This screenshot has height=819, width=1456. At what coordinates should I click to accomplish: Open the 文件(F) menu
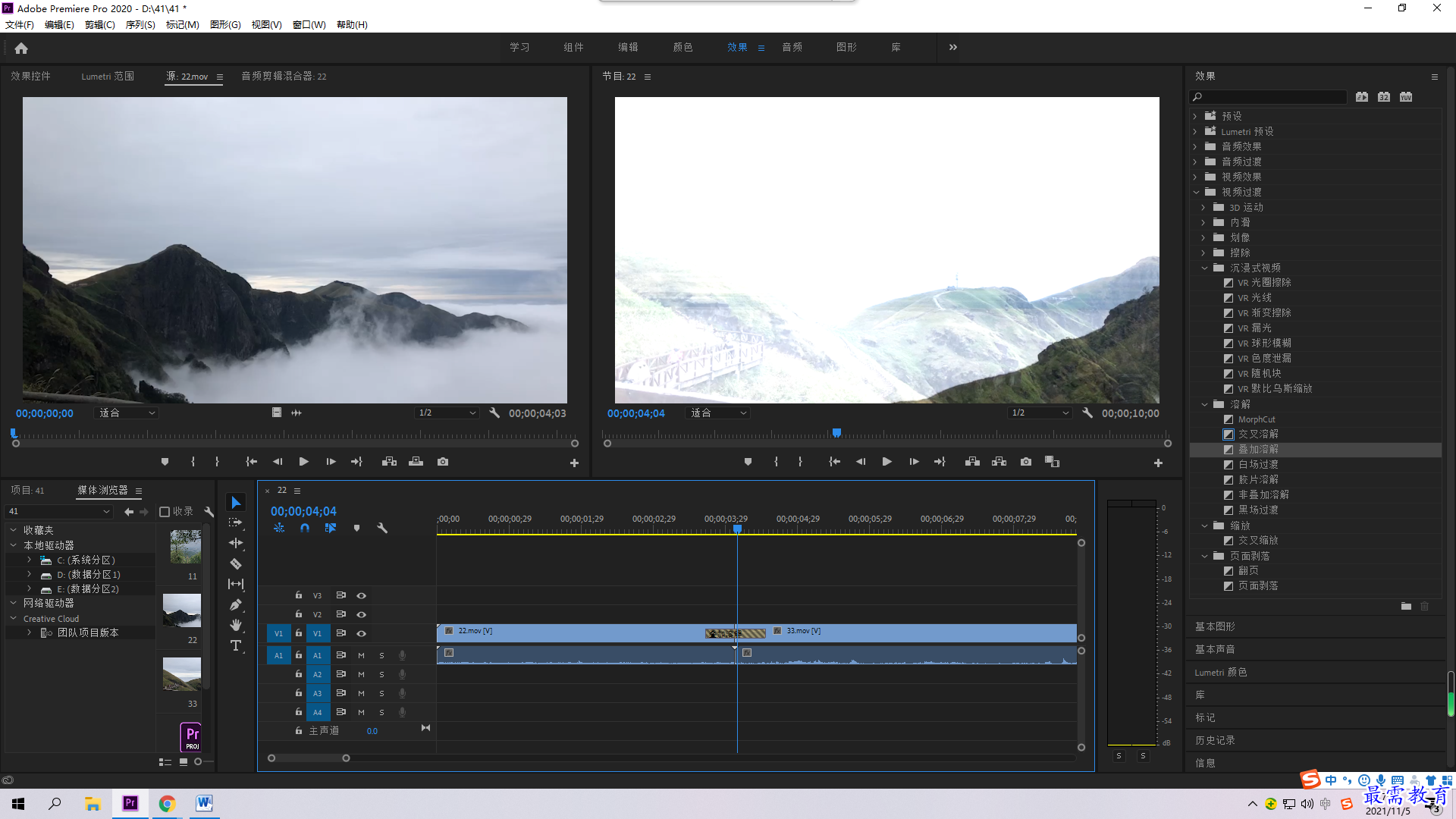20,25
